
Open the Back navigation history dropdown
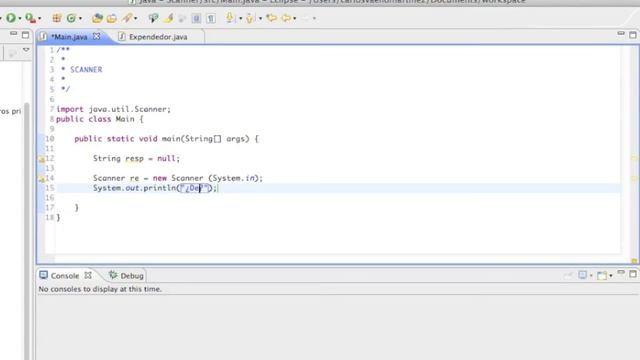(294, 18)
